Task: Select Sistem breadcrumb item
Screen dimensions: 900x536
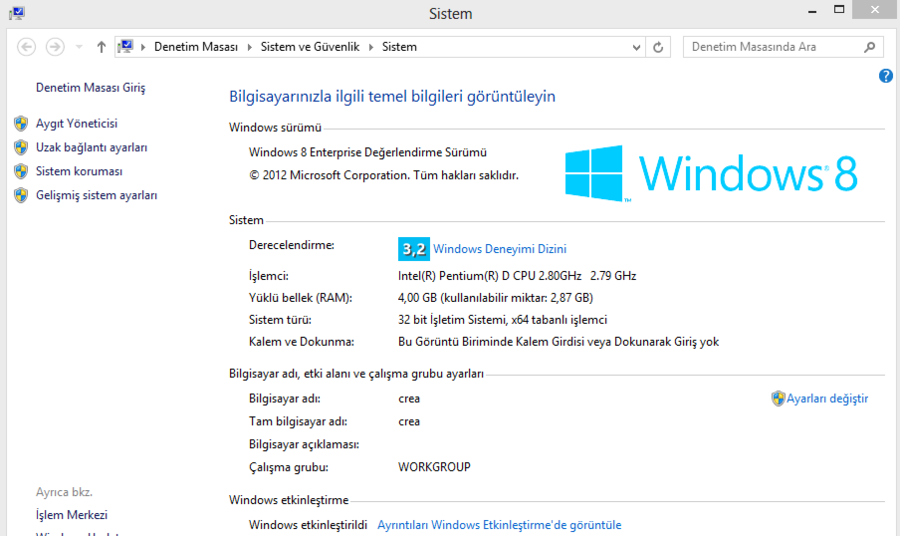Action: click(399, 47)
